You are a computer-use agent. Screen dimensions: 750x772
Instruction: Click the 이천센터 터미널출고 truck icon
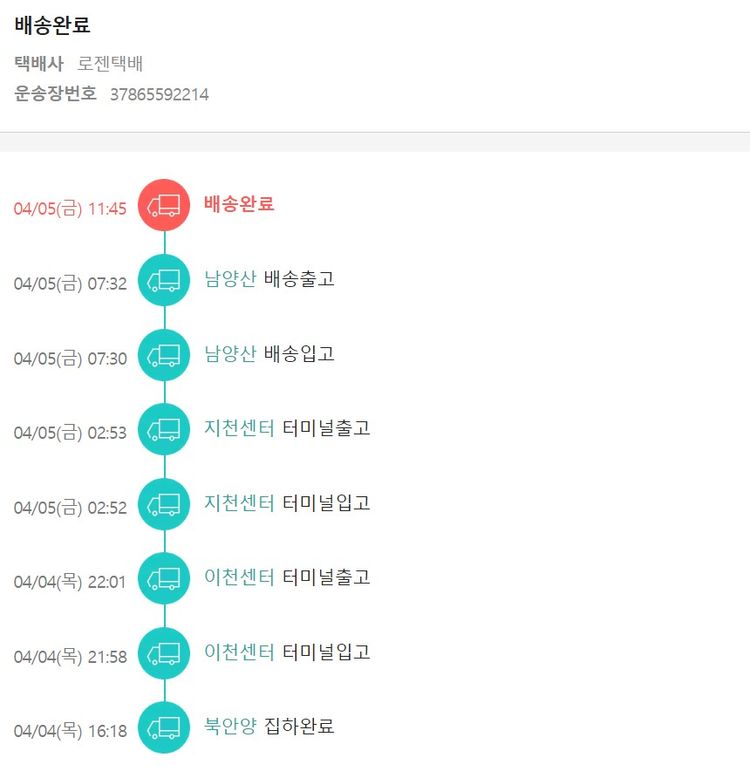[x=163, y=578]
